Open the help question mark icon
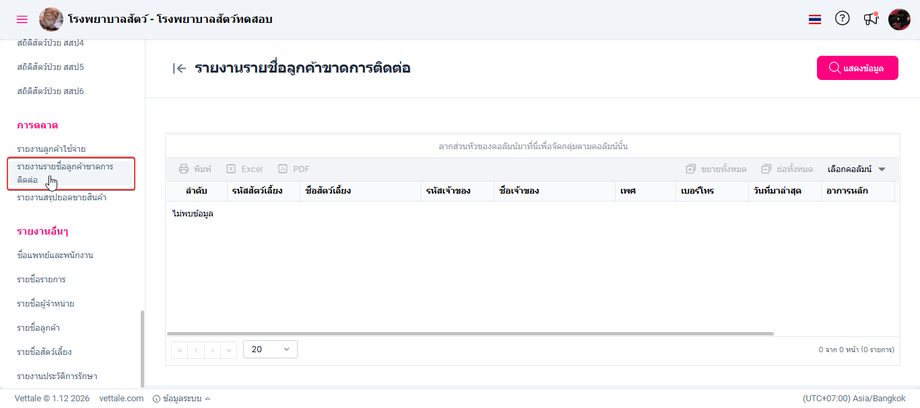This screenshot has height=408, width=920. point(842,19)
